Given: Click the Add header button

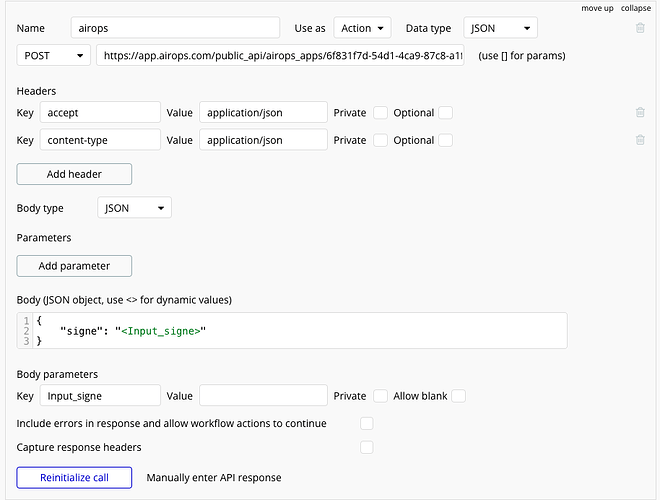Looking at the screenshot, I should (74, 174).
